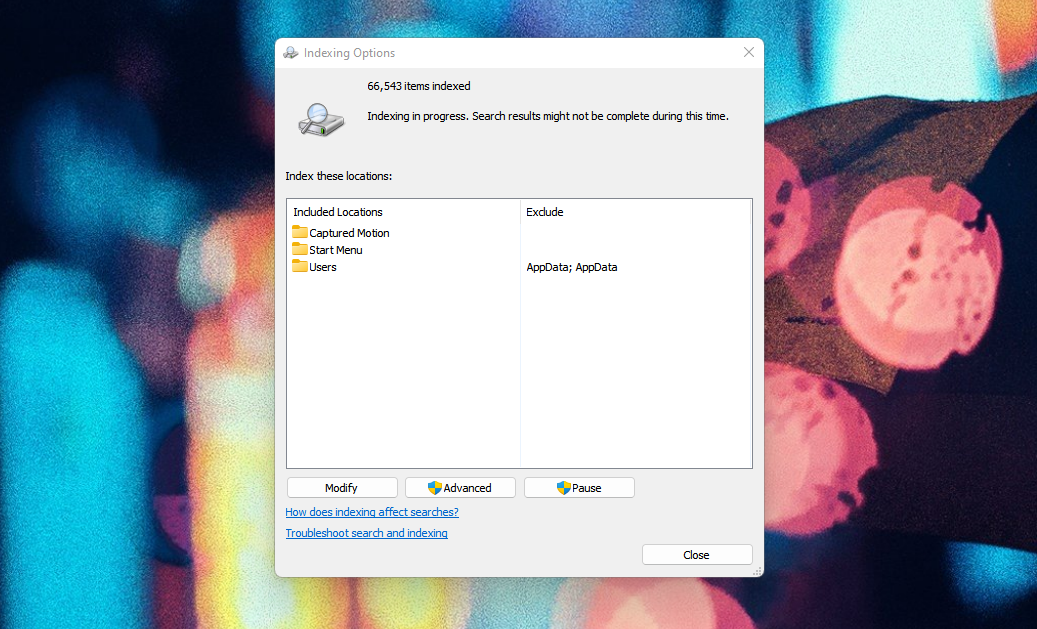Click the folder icon beside Captured Motion
The height and width of the screenshot is (629, 1037).
pyautogui.click(x=300, y=232)
